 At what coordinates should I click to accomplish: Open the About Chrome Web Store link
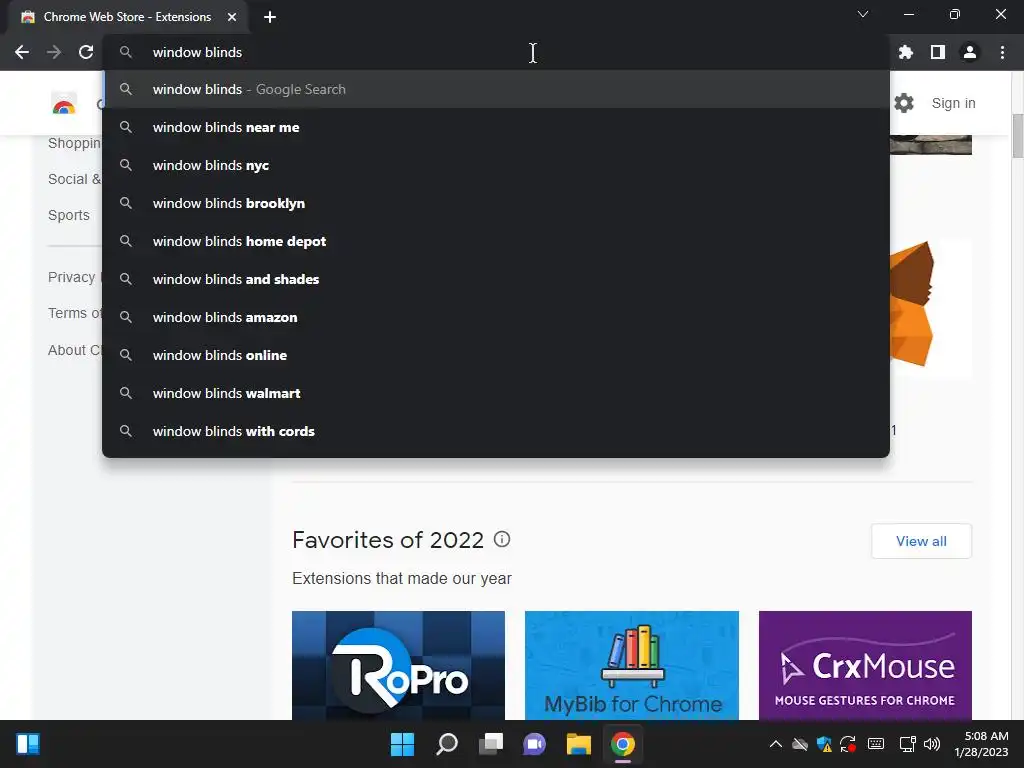pos(74,350)
